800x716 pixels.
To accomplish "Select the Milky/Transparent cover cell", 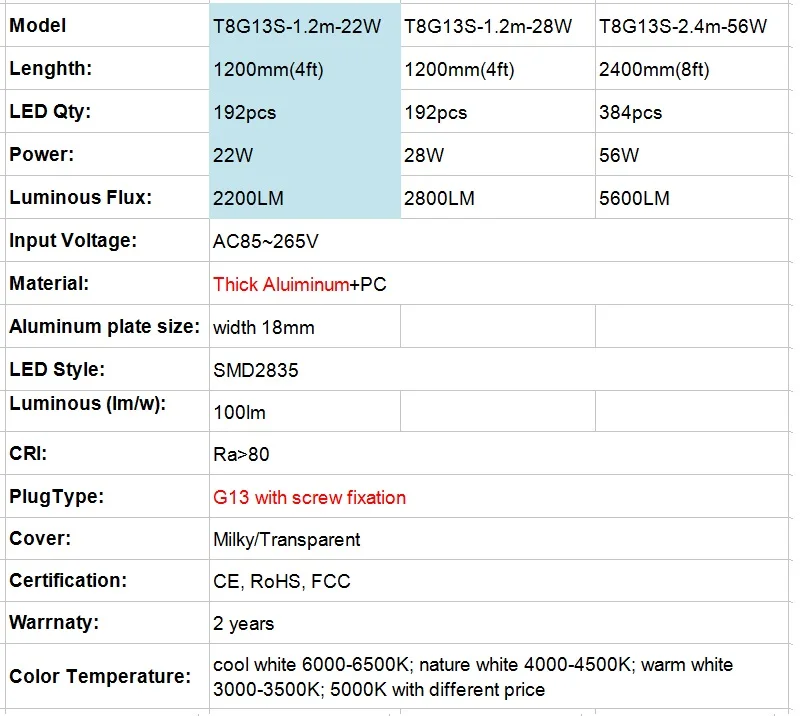I will pyautogui.click(x=285, y=539).
